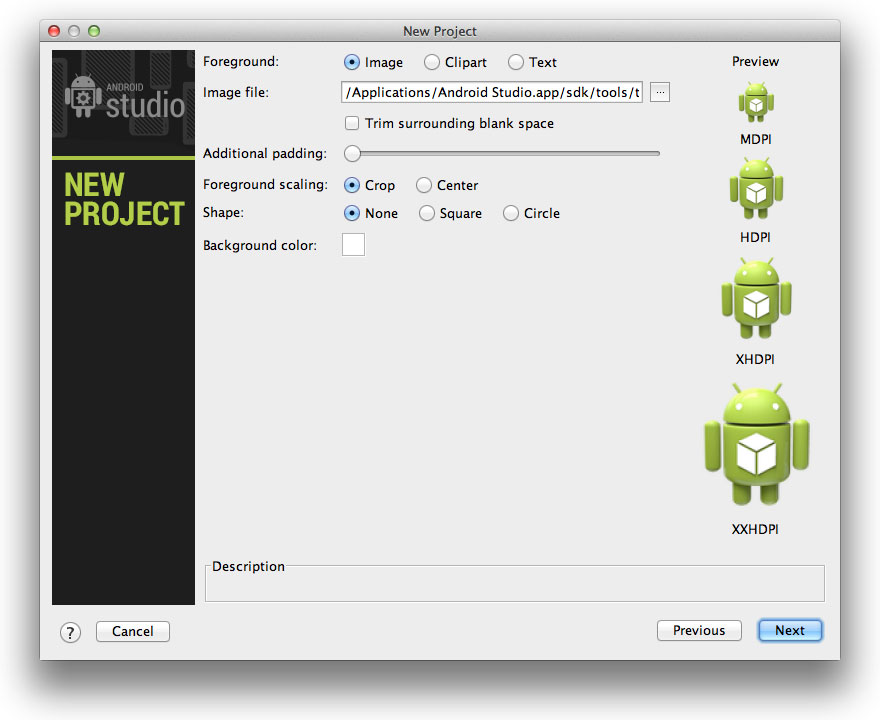
Task: Click the Additional padding slider handle
Action: (x=352, y=153)
